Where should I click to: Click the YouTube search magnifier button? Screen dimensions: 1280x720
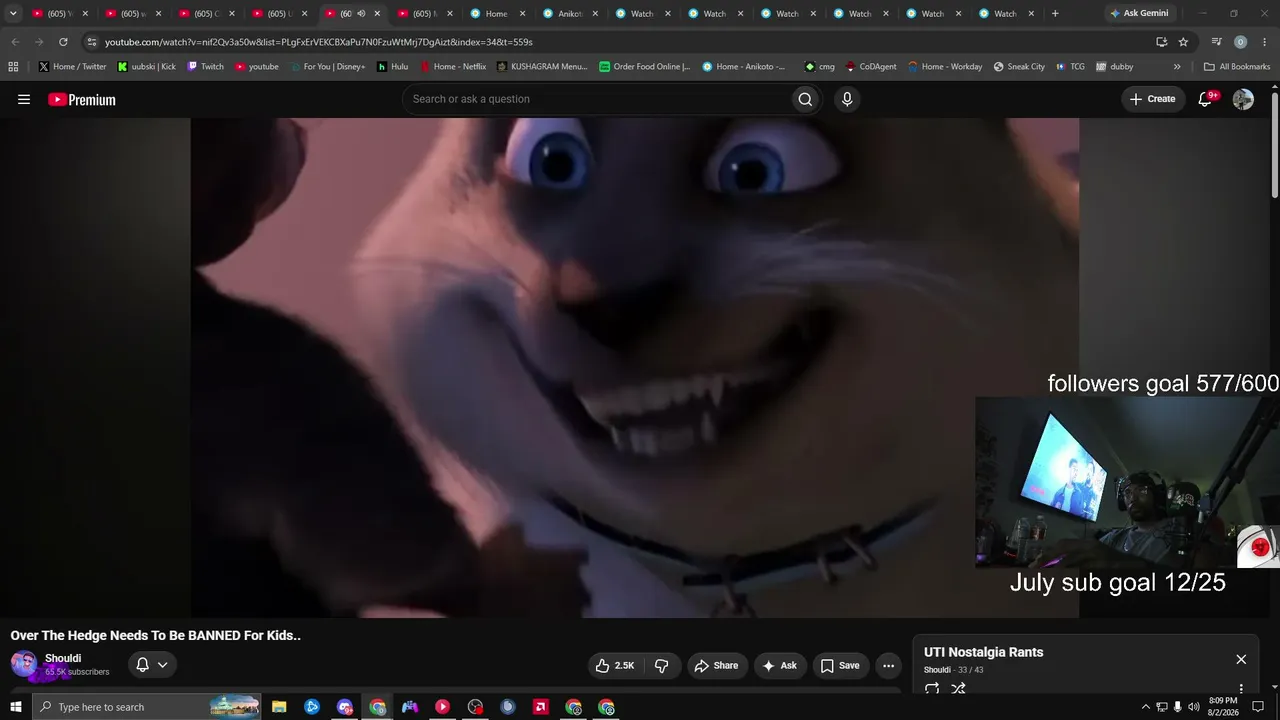(805, 99)
